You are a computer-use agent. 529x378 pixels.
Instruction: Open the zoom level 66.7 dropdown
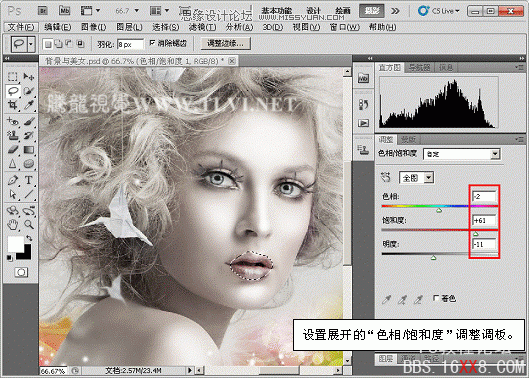pos(127,11)
